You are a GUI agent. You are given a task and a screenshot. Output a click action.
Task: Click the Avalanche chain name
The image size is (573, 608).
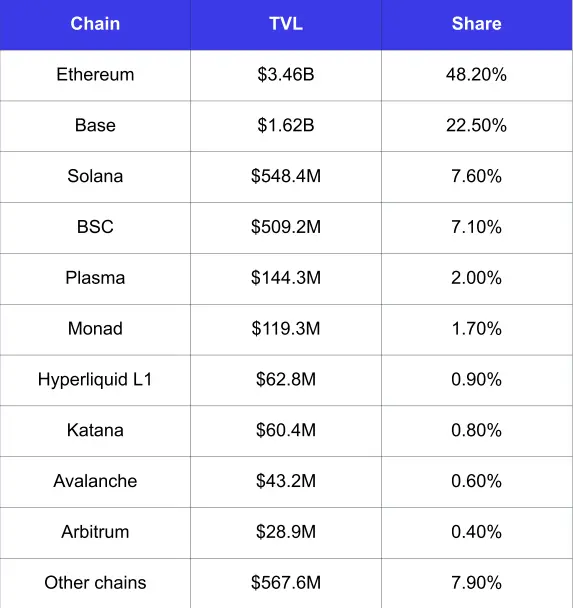(95, 481)
